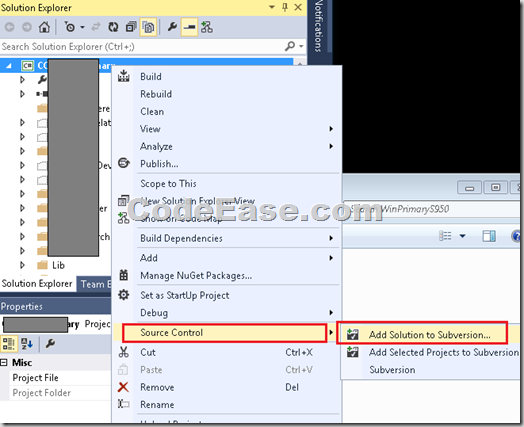
Task: Expand the Lib folder node
Action: pos(22,265)
